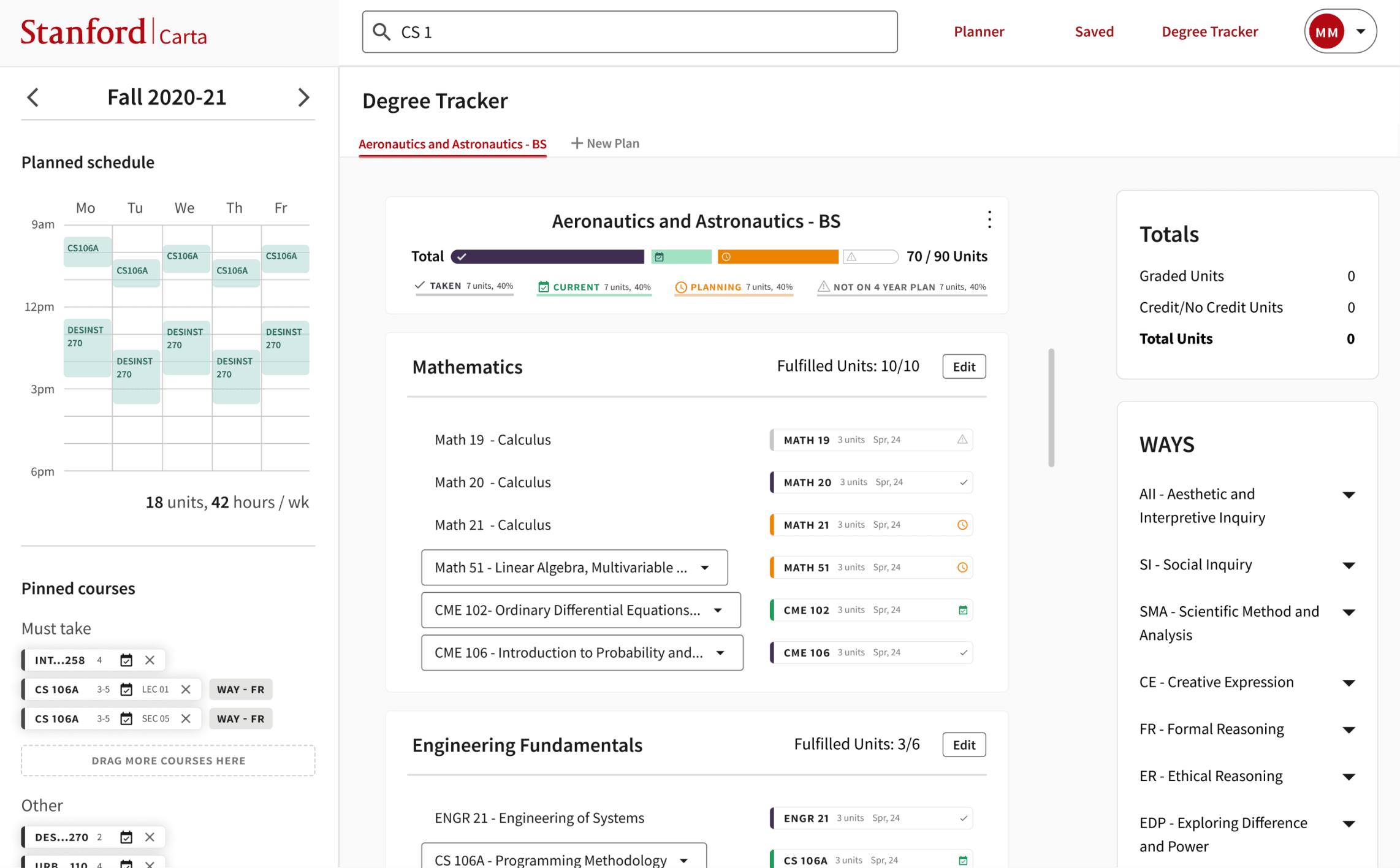Screen dimensions: 1400x868
Task: Click calendar icon on DES...270 course
Action: (126, 837)
